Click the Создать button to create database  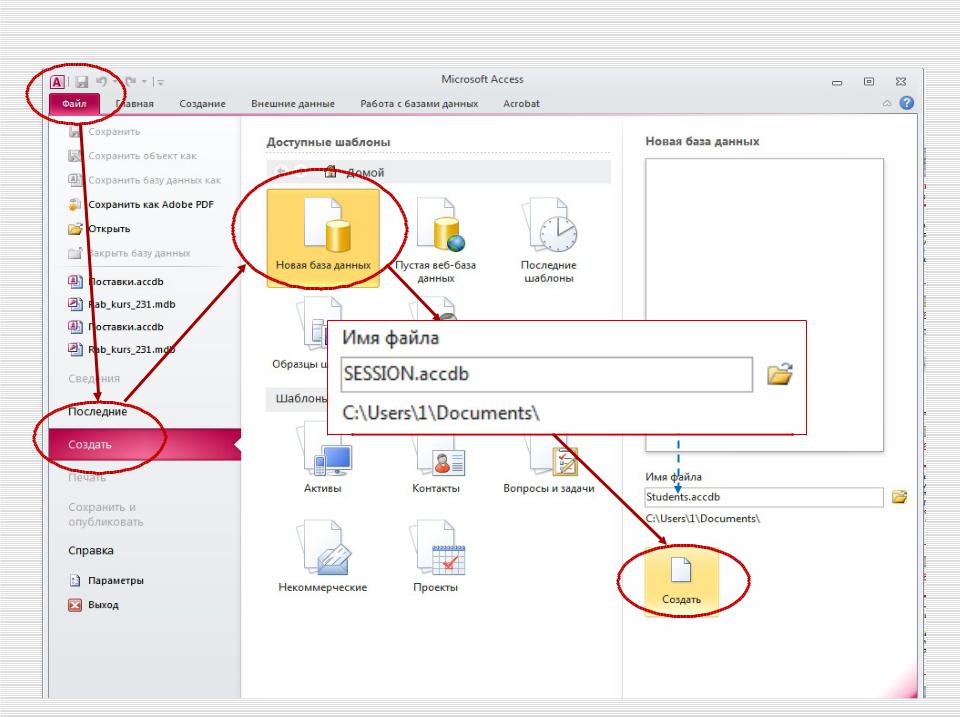(681, 582)
